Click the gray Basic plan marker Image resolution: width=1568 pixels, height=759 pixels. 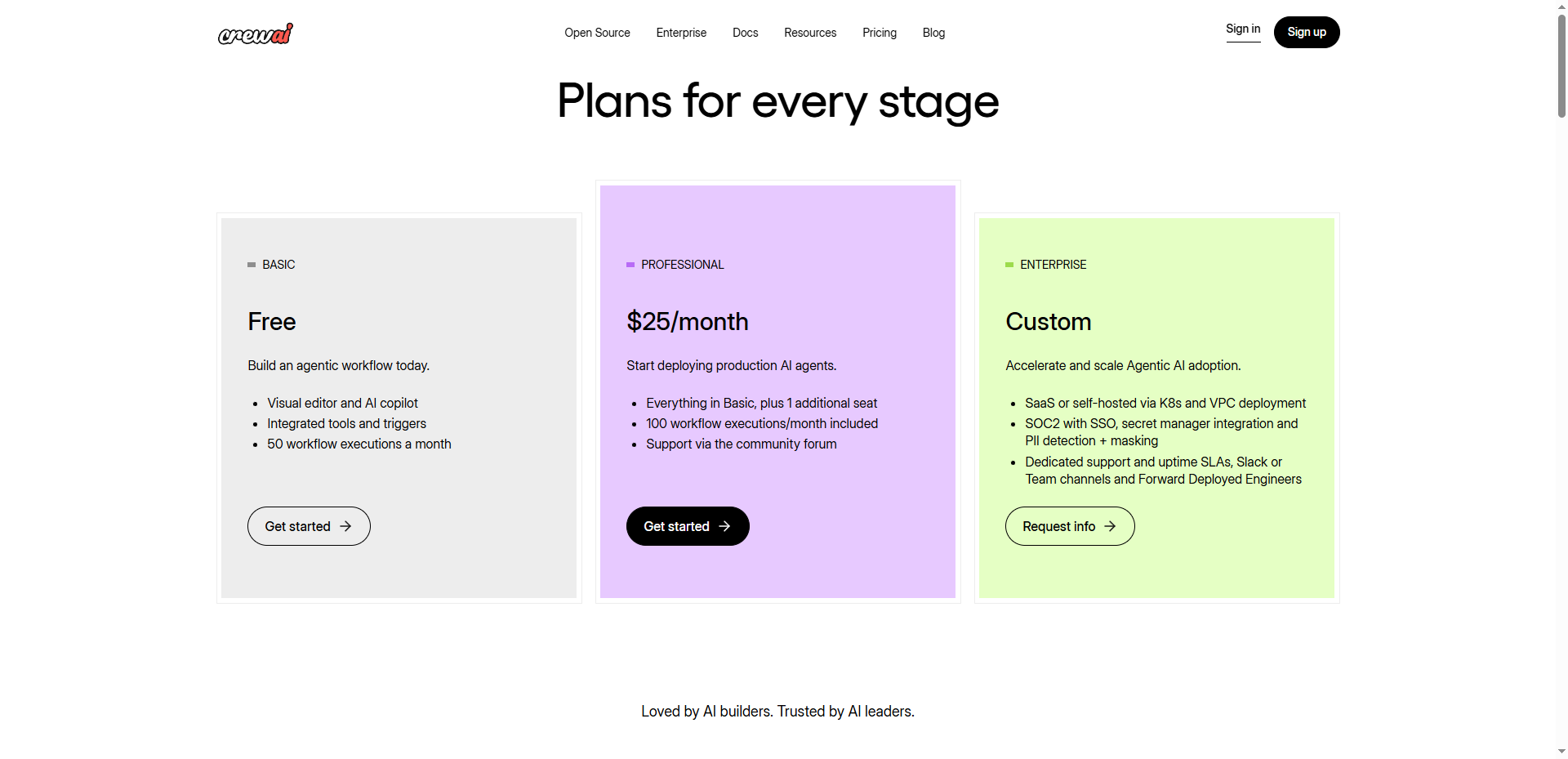252,265
